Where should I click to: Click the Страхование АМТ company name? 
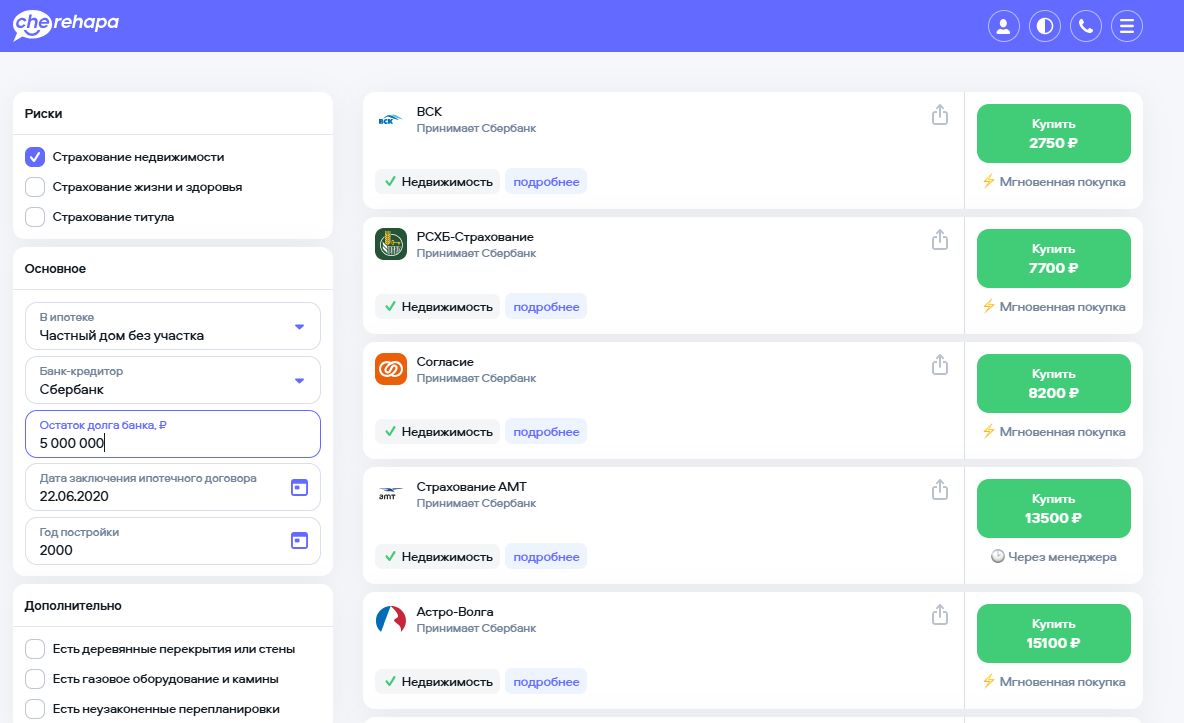point(471,487)
